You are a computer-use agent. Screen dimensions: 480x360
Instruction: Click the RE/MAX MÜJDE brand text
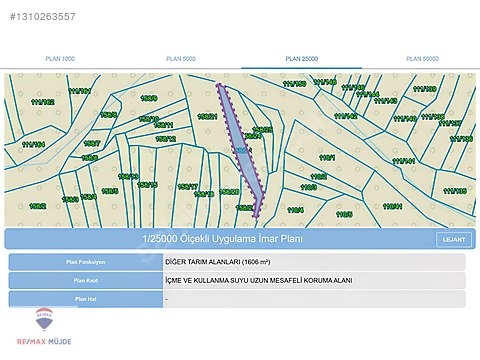point(44,342)
